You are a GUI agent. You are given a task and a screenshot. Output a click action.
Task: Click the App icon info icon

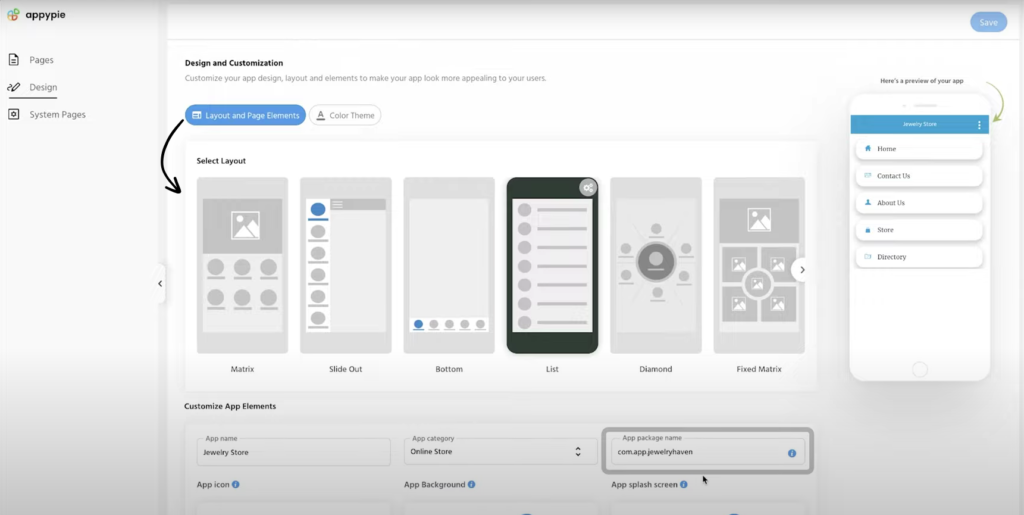point(236,485)
